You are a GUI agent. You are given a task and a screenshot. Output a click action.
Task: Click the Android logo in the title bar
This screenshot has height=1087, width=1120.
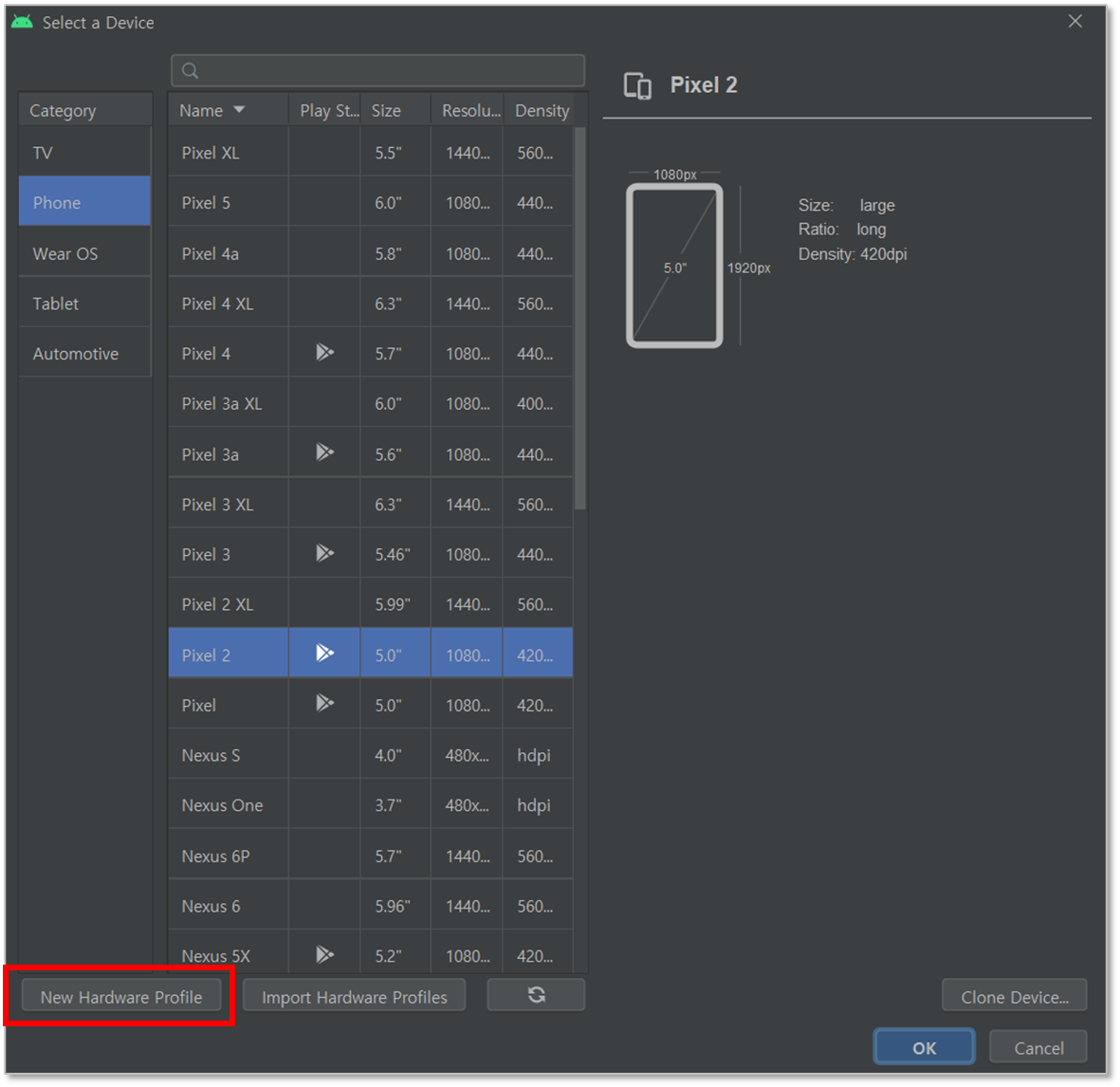pos(22,22)
